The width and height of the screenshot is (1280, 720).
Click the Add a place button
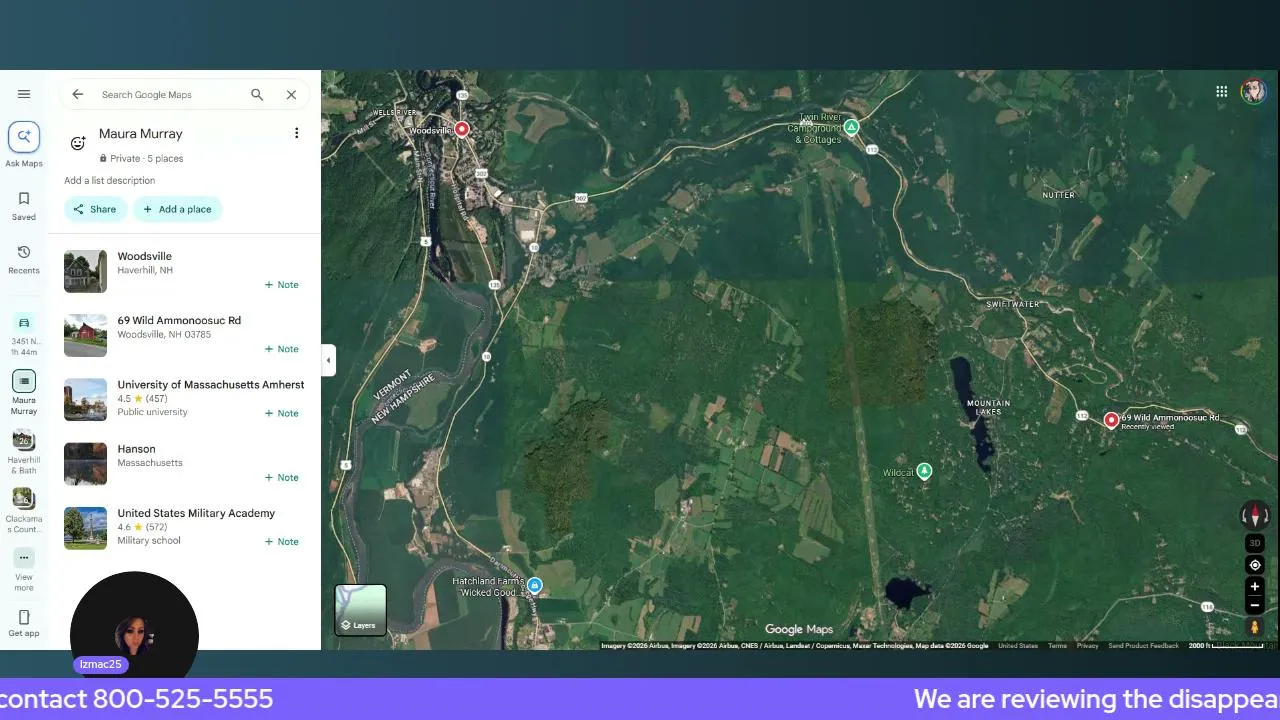pos(177,209)
